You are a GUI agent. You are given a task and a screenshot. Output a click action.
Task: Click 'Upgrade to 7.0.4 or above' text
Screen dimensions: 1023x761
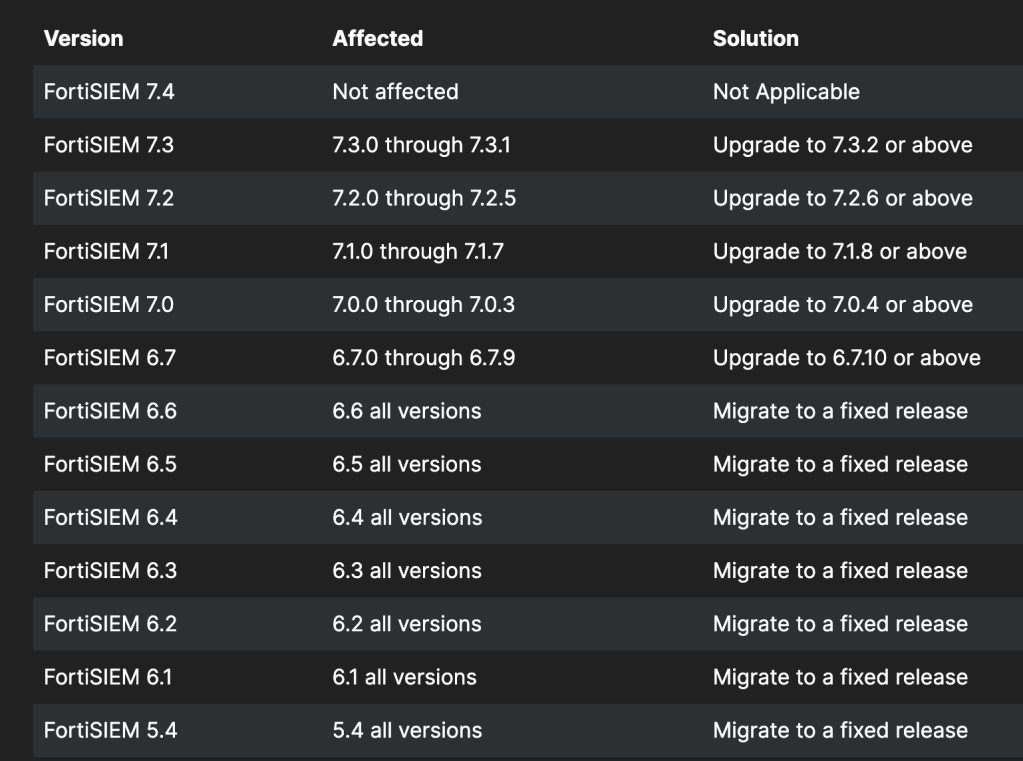842,304
